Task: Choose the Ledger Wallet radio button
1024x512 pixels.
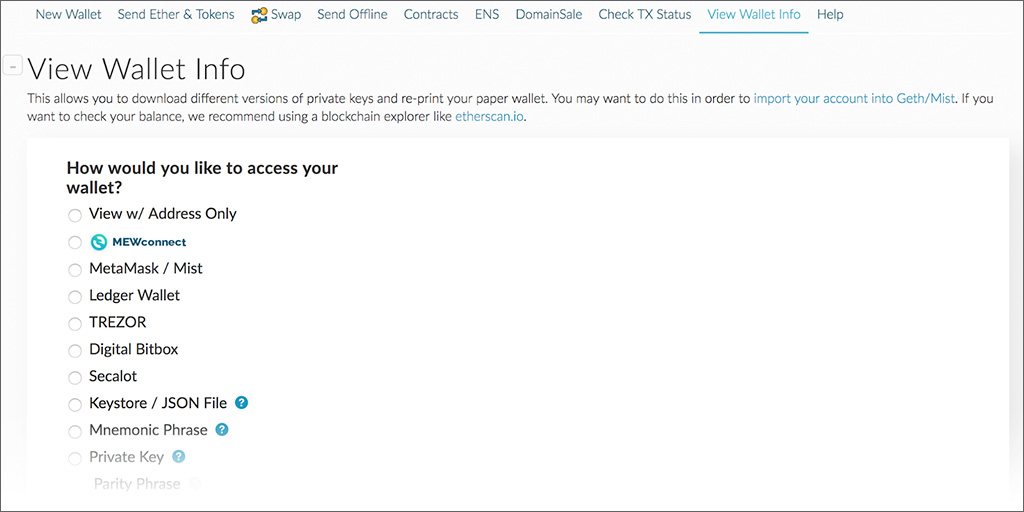Action: click(x=75, y=296)
